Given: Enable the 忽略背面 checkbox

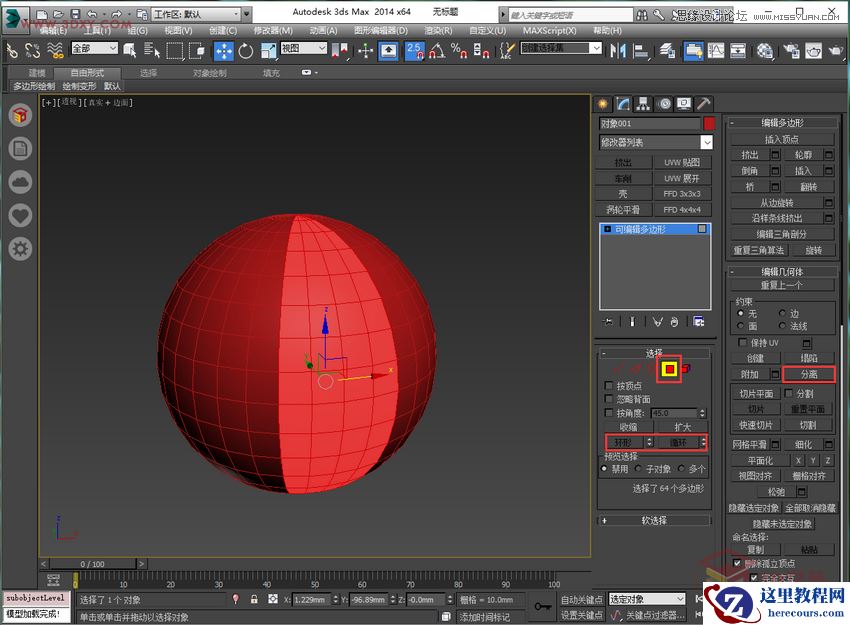Looking at the screenshot, I should click(608, 398).
